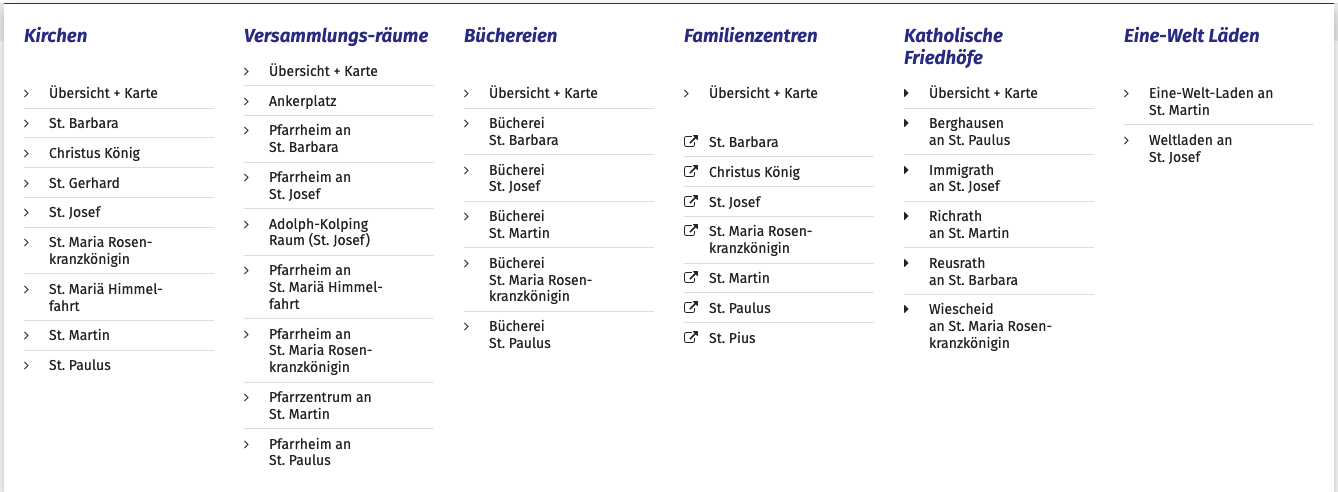The image size is (1338, 492).
Task: Click external link icon beside St. Barbara Familienzentrum
Action: pos(690,142)
